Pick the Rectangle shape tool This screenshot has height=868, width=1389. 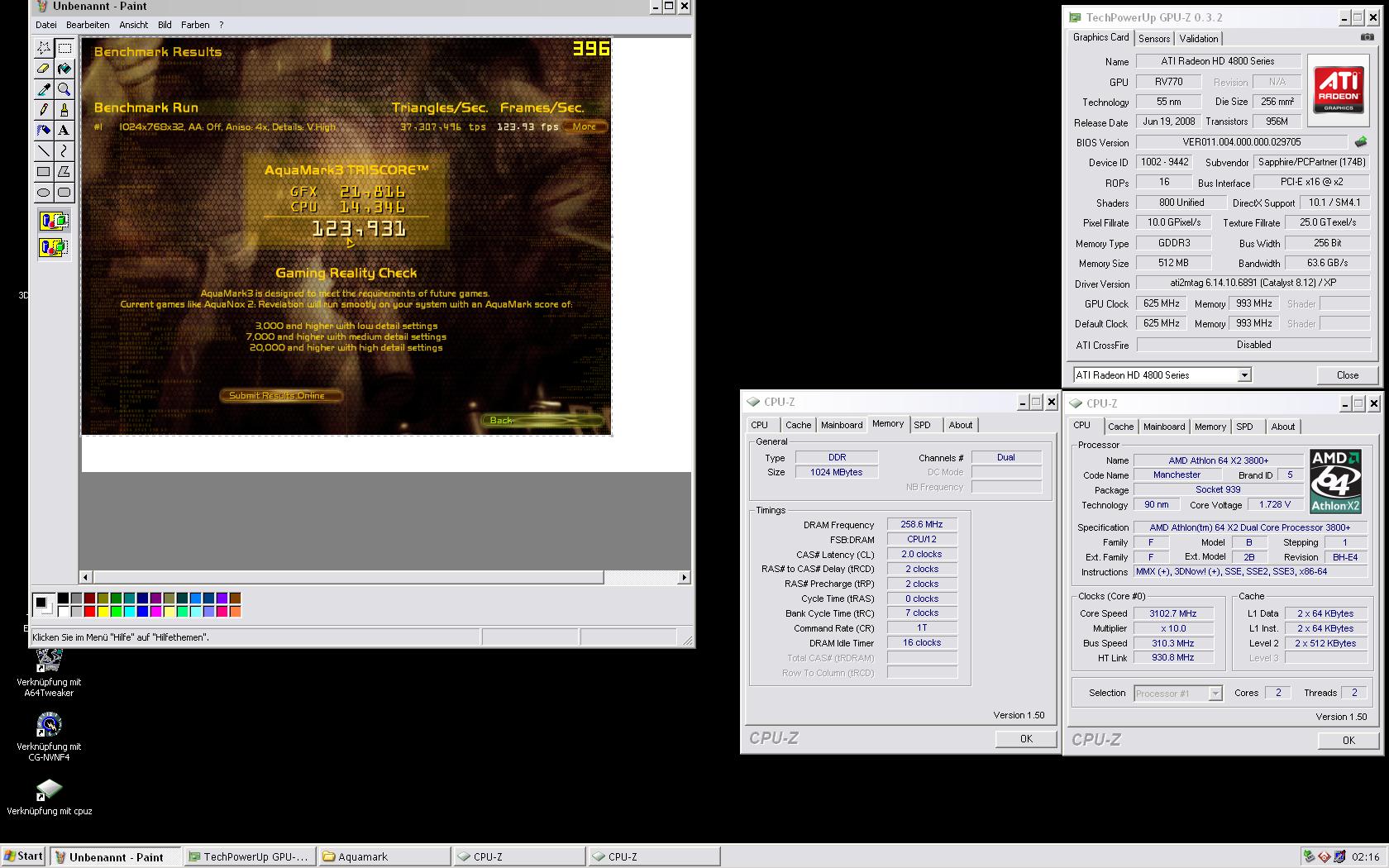[x=43, y=172]
